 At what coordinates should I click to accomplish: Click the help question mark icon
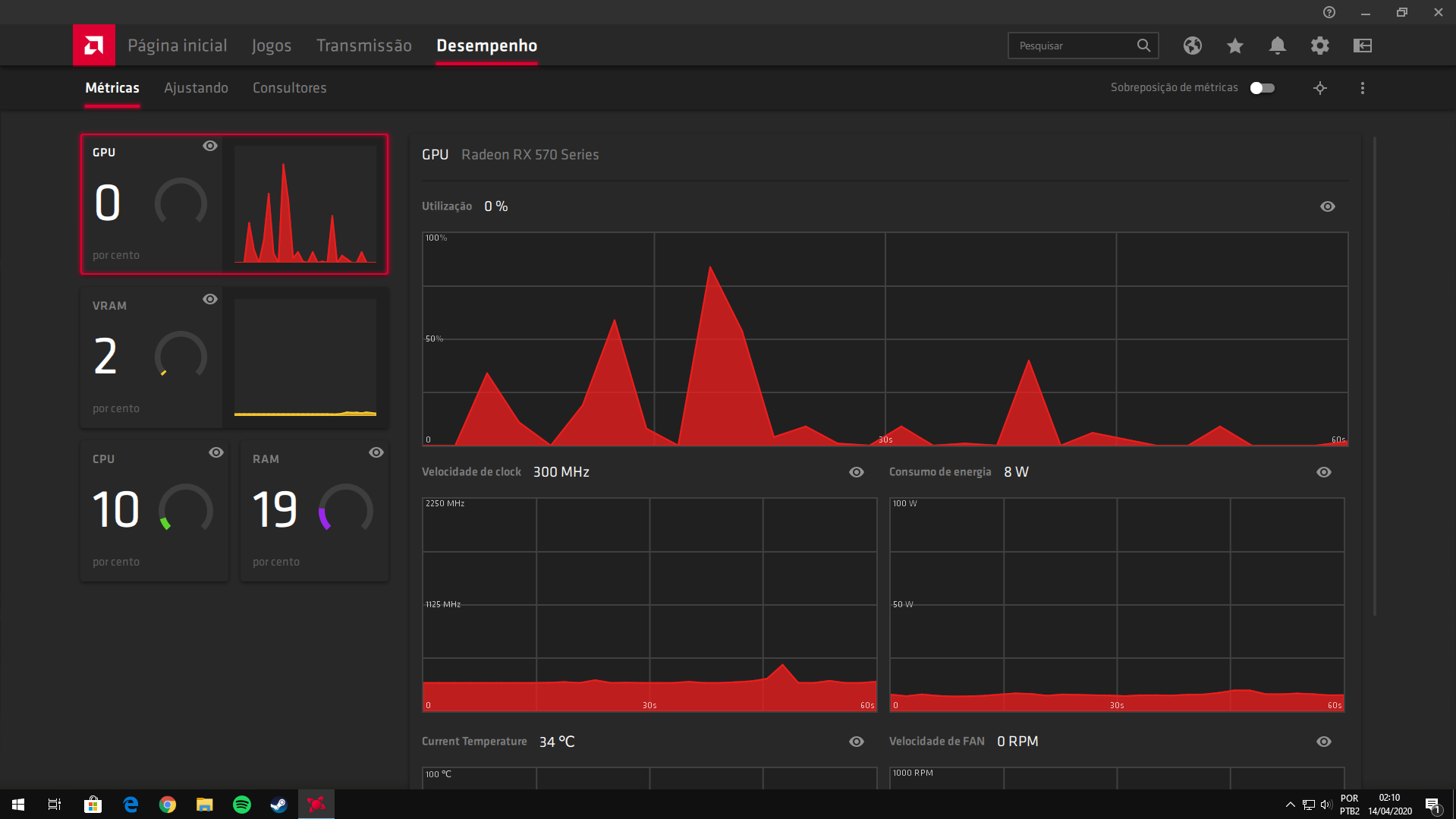coord(1329,12)
